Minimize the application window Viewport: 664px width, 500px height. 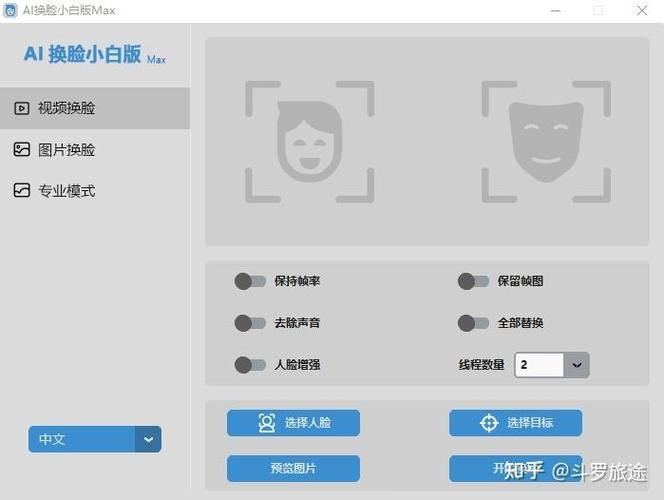(555, 10)
